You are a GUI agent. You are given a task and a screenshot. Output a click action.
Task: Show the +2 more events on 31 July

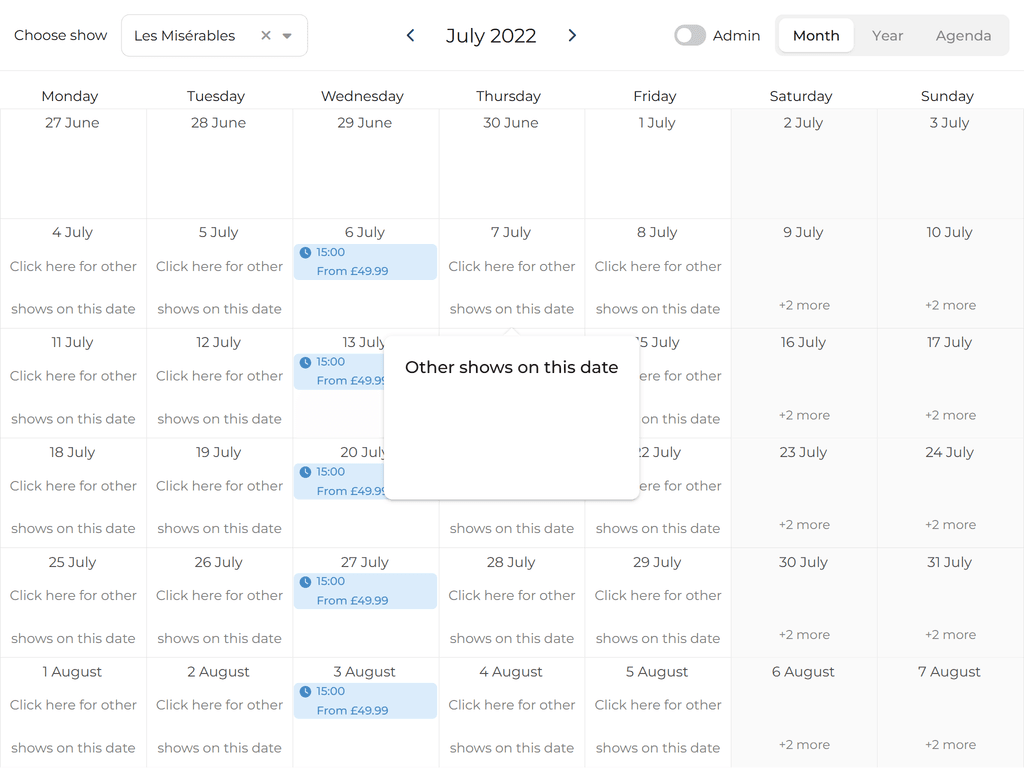[949, 634]
